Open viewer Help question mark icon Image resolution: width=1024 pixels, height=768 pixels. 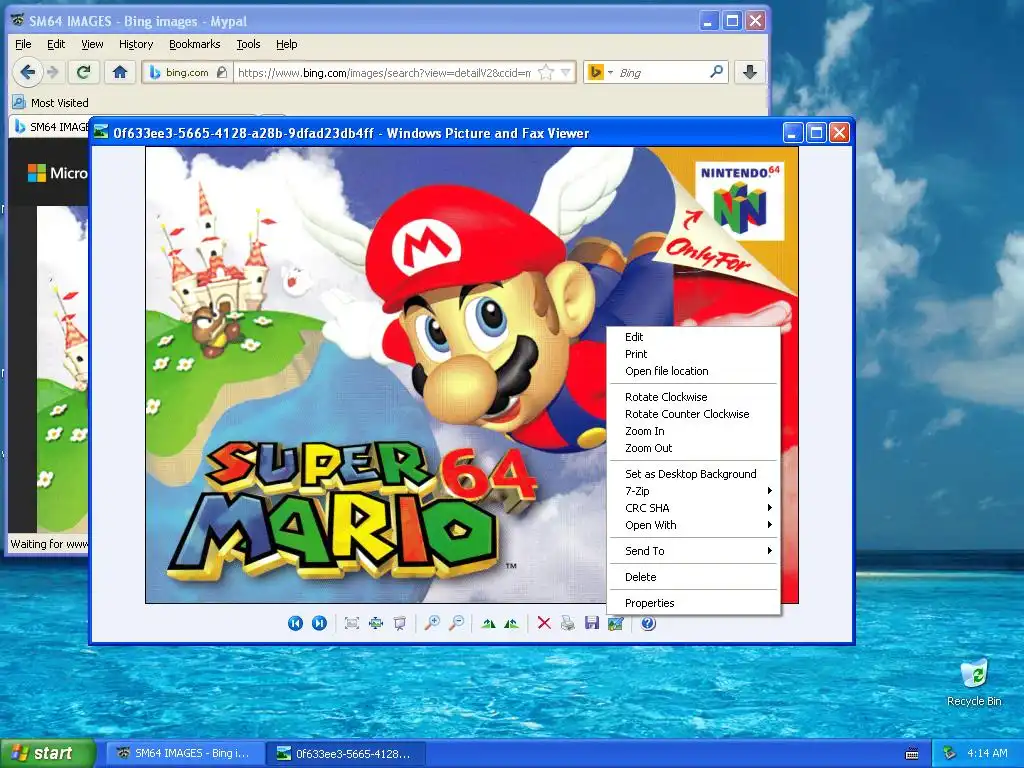pyautogui.click(x=648, y=623)
